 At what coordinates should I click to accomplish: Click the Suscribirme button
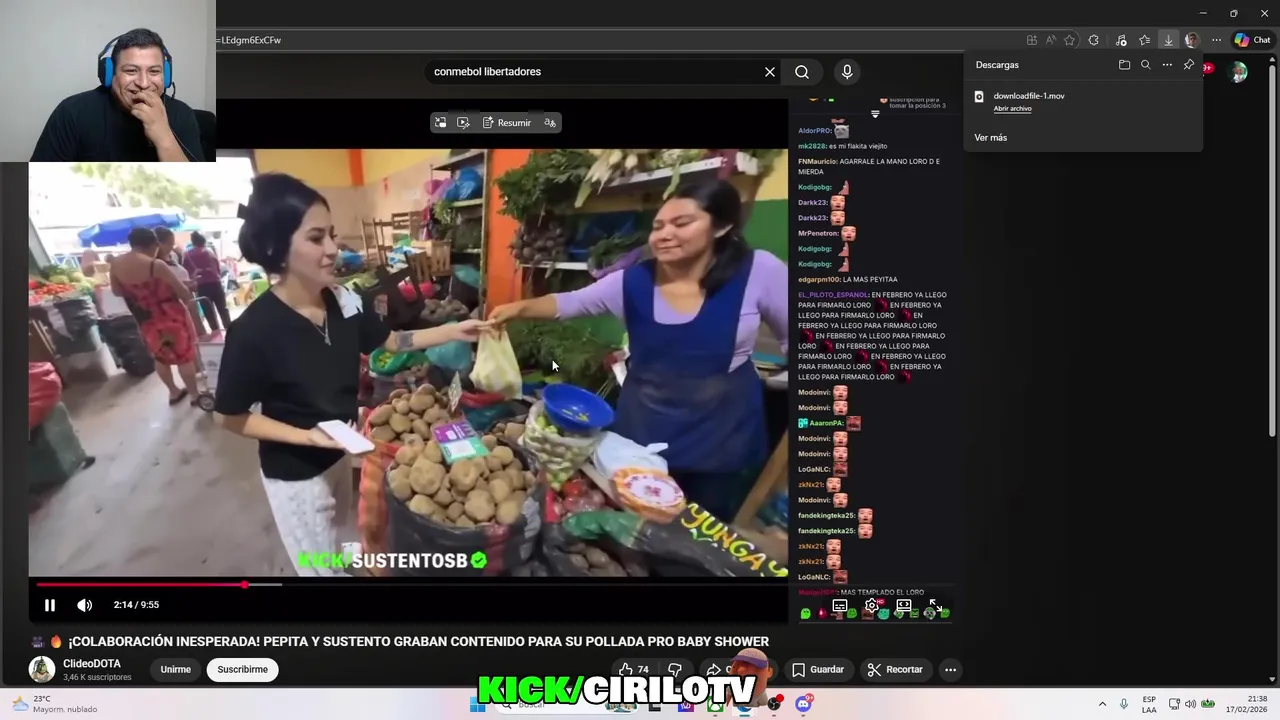click(x=242, y=670)
